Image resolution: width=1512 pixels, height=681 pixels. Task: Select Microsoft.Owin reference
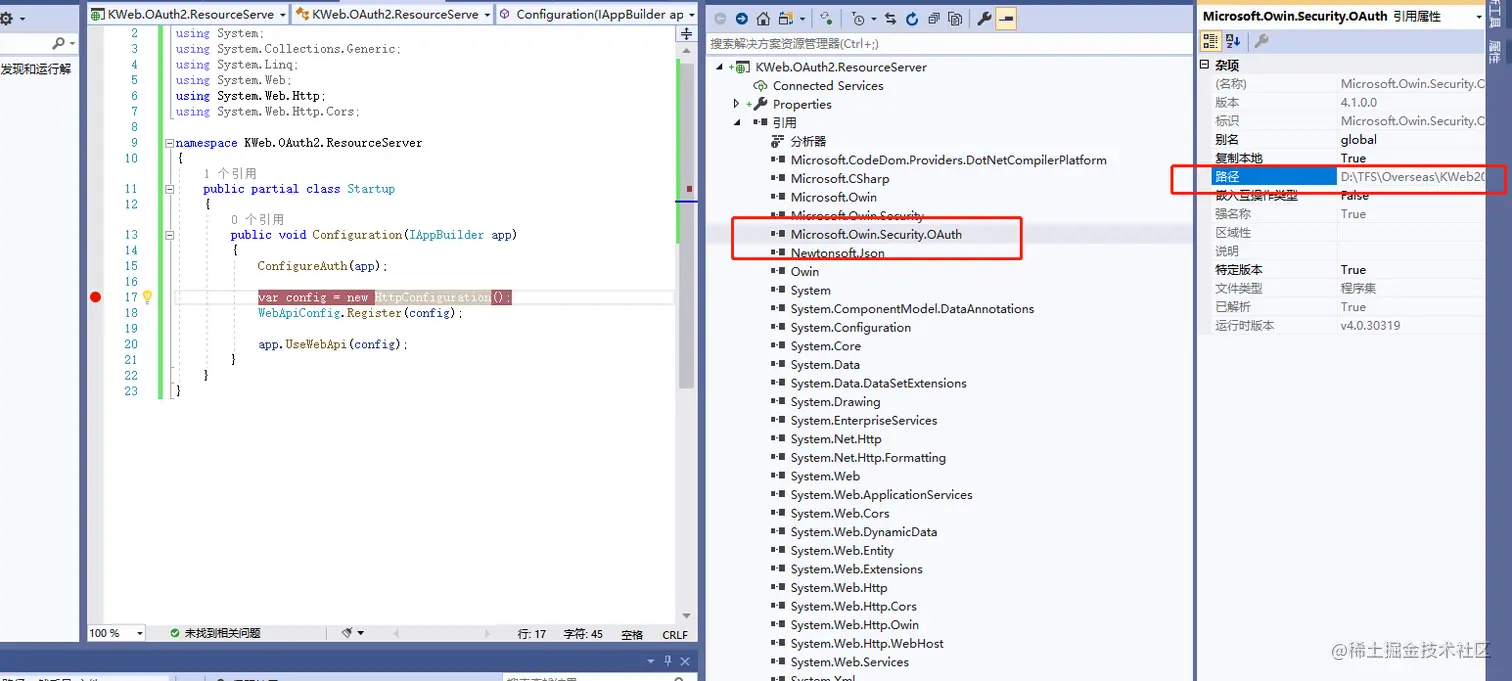pyautogui.click(x=833, y=197)
